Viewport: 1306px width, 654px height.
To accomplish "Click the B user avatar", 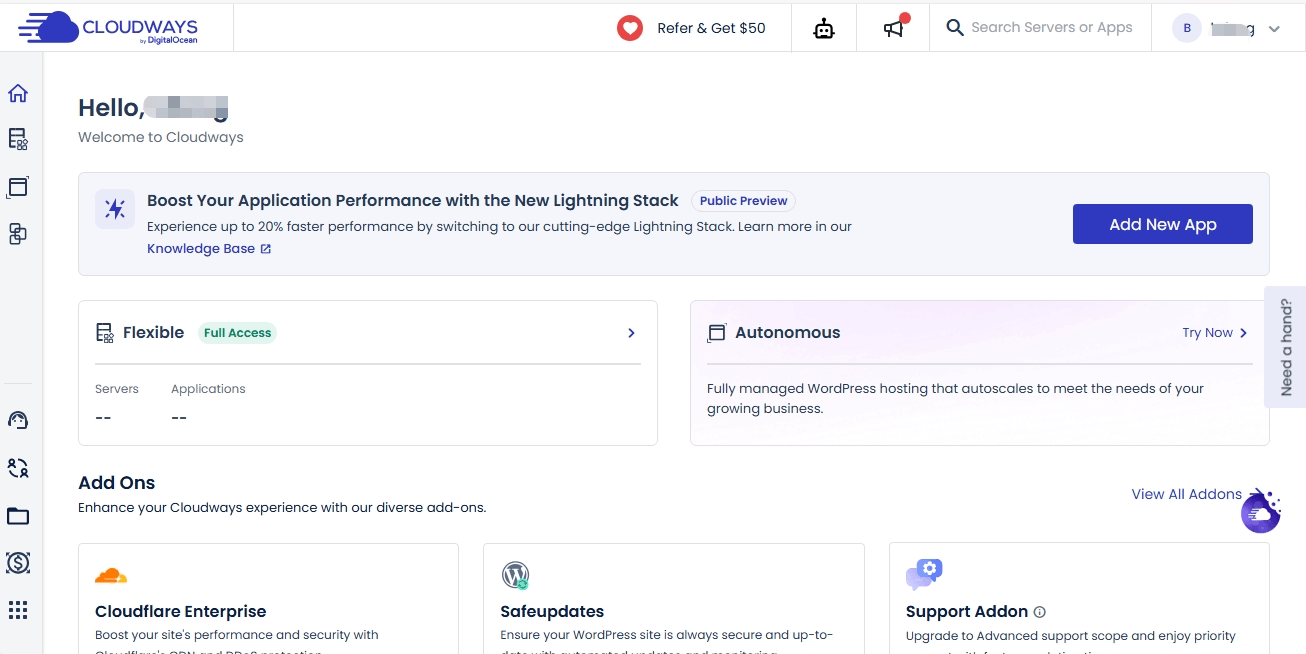I will [1187, 28].
